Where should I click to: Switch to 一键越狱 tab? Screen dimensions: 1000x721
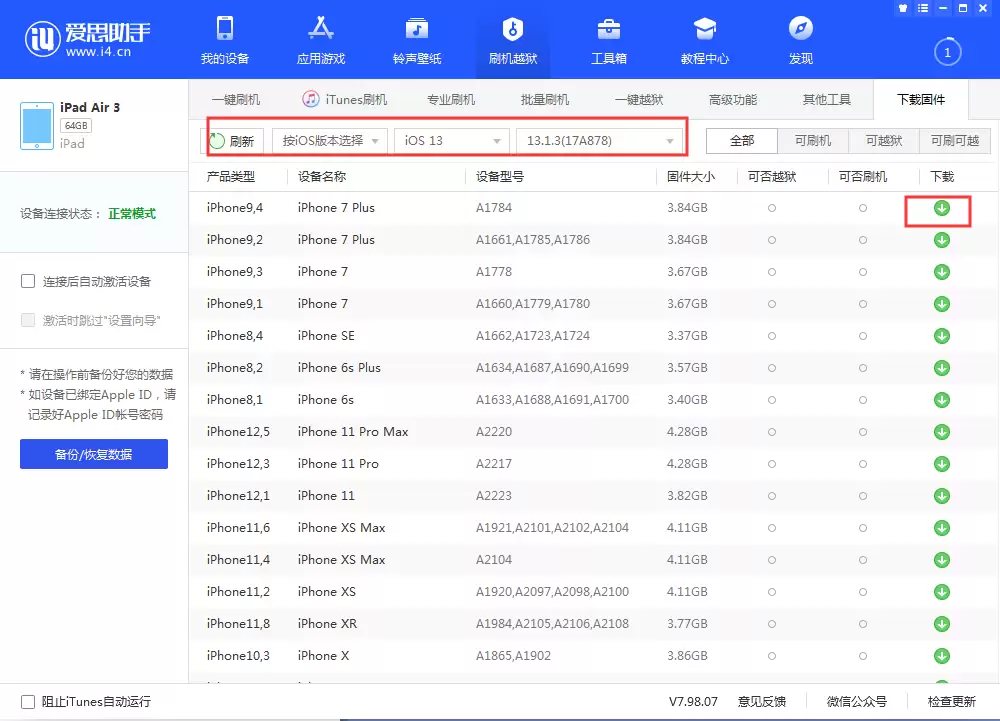tap(639, 99)
